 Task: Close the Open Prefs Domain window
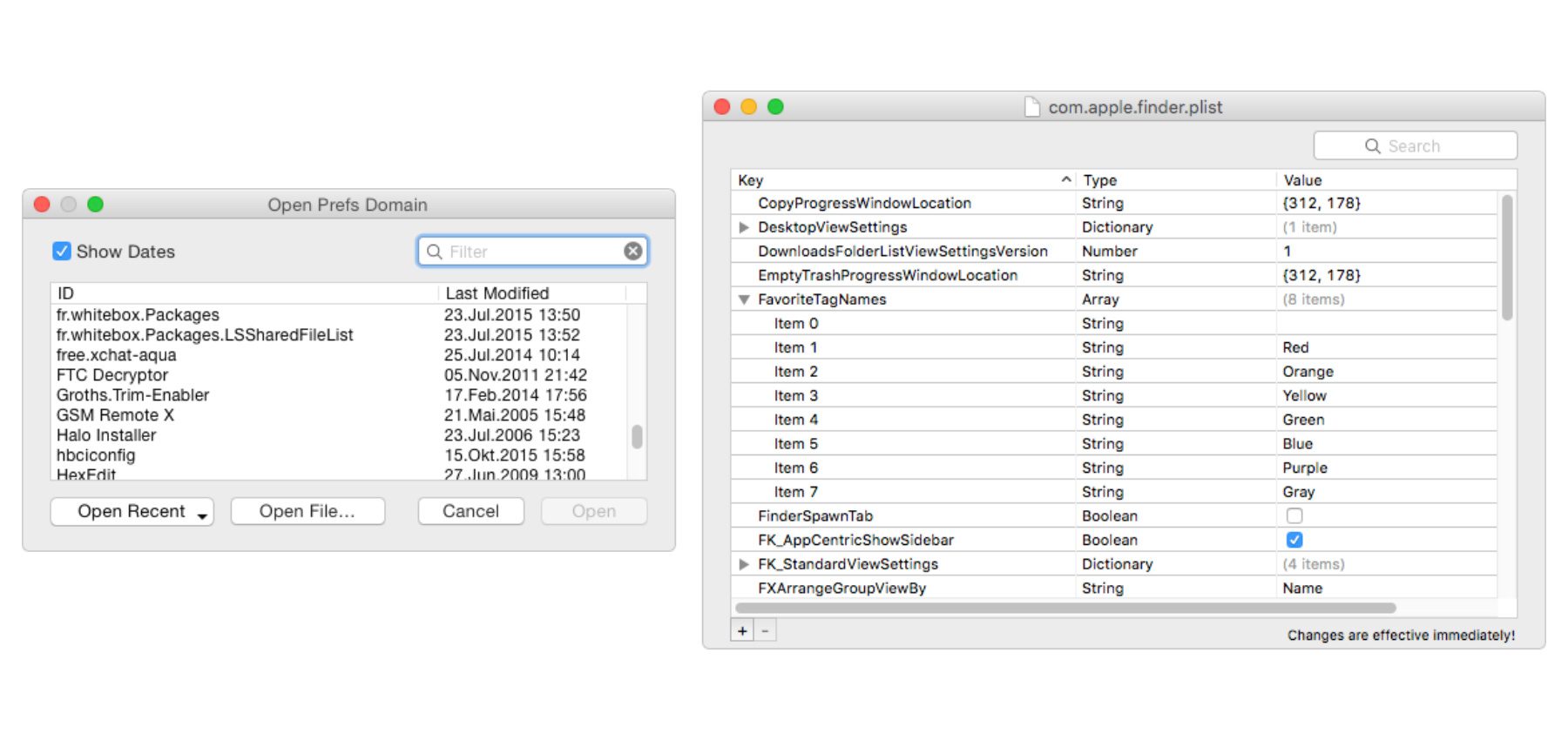click(42, 205)
